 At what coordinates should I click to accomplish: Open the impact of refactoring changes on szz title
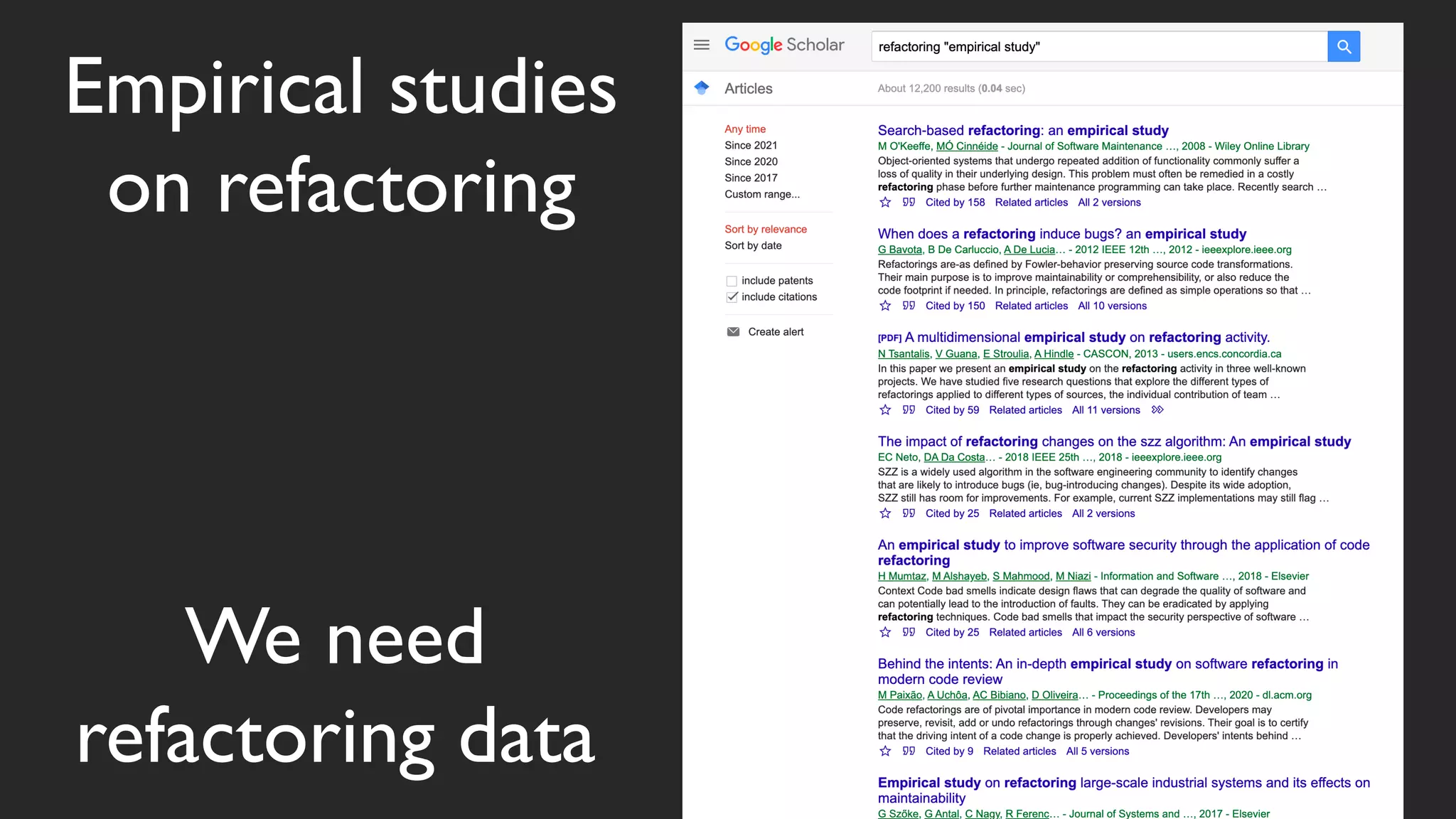coord(1114,441)
